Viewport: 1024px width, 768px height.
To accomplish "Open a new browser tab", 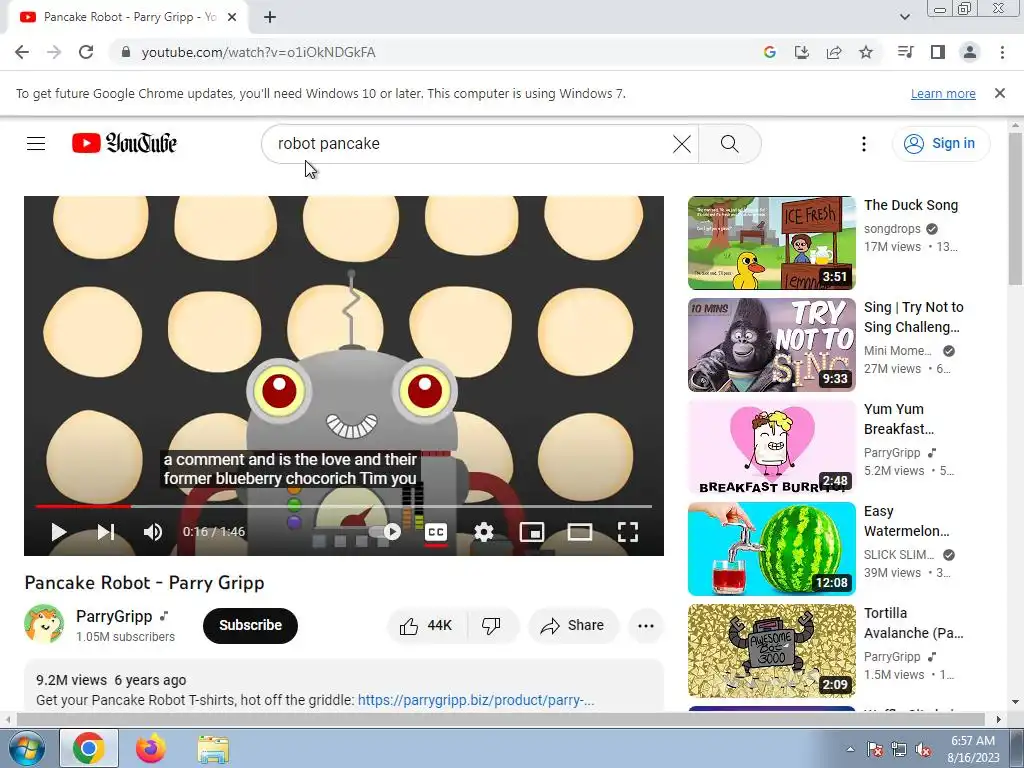I will pyautogui.click(x=270, y=17).
